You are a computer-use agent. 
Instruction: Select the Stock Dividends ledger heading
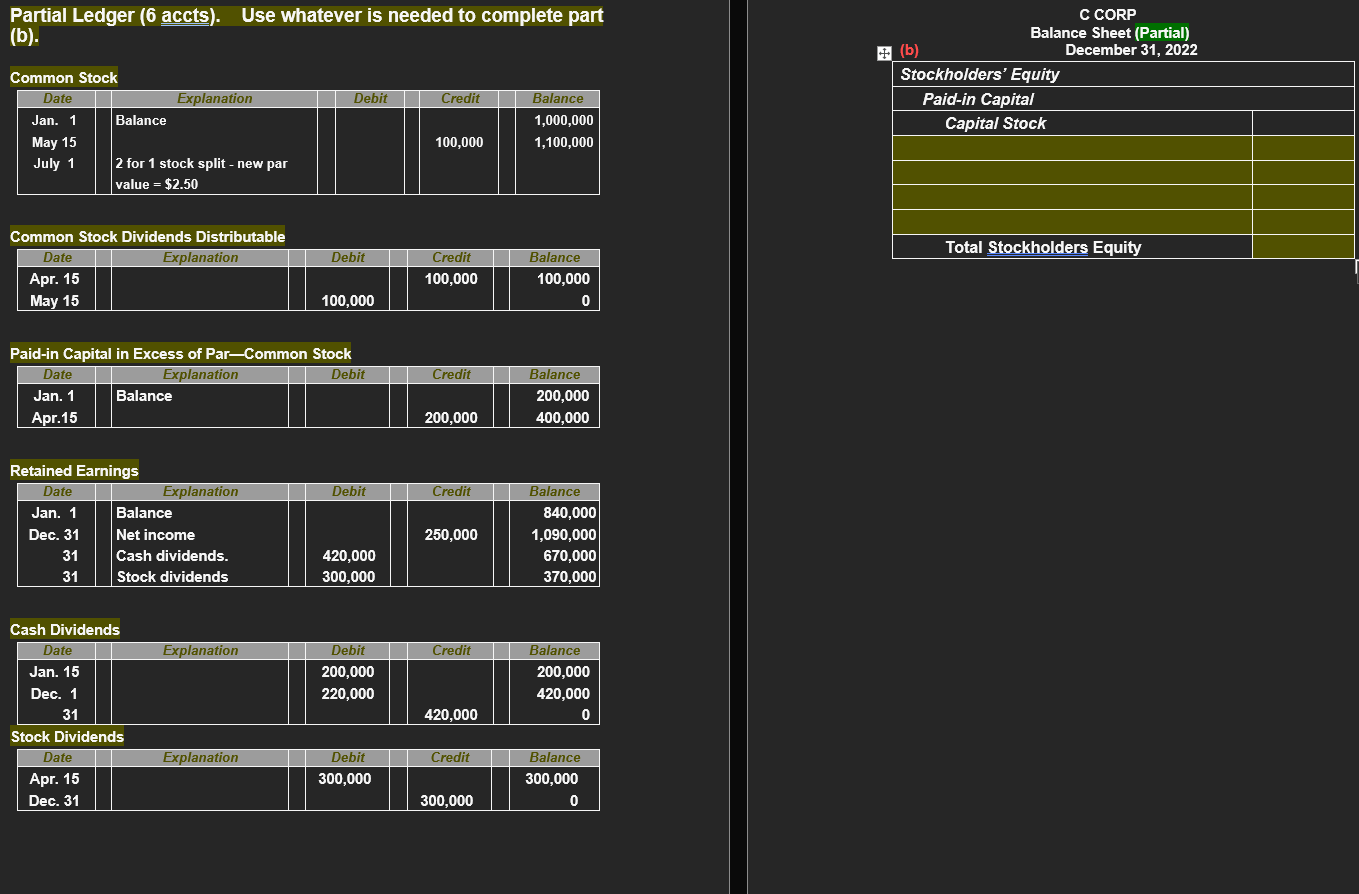click(66, 736)
